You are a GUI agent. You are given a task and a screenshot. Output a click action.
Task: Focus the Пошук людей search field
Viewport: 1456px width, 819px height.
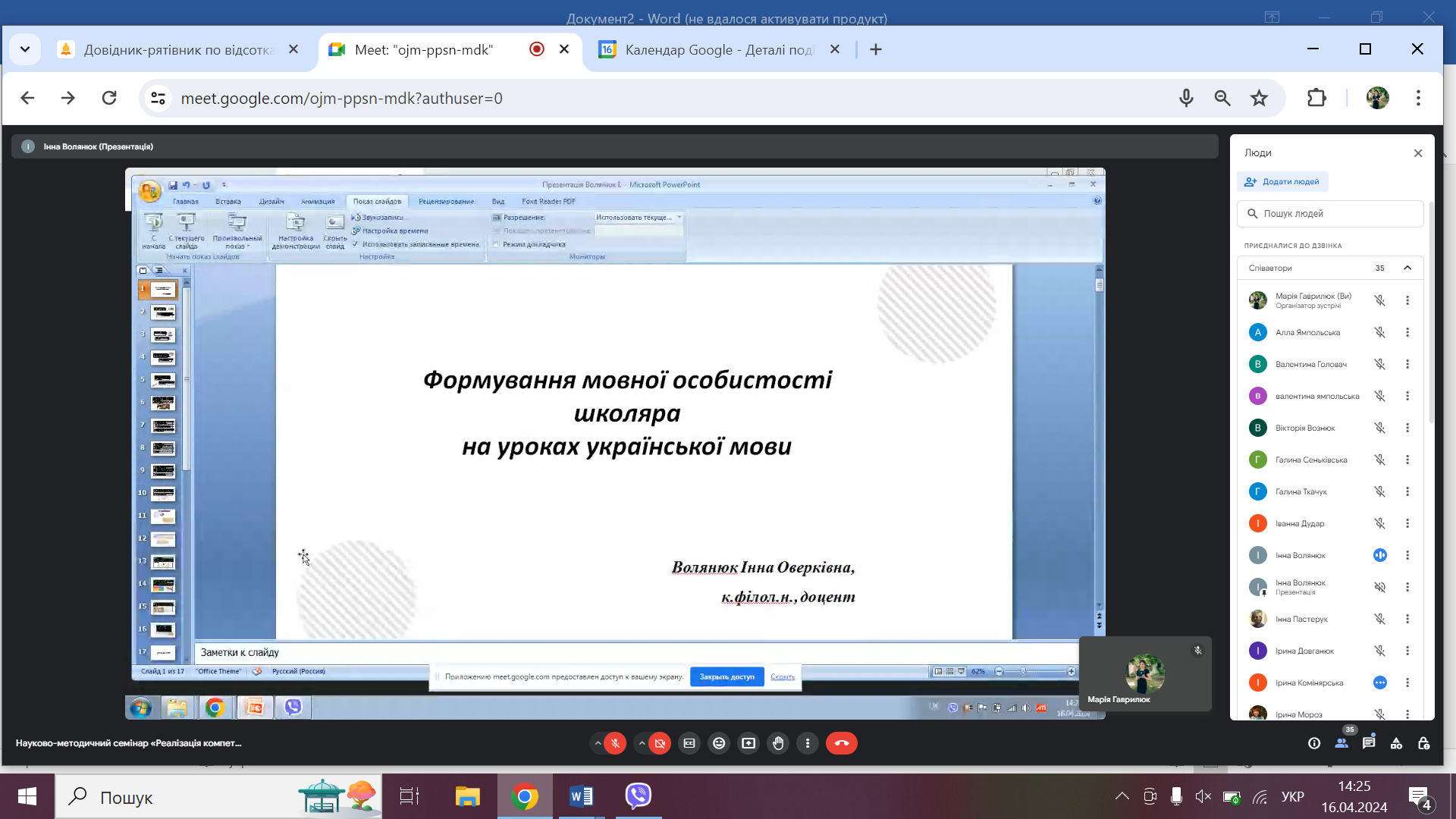tap(1331, 214)
